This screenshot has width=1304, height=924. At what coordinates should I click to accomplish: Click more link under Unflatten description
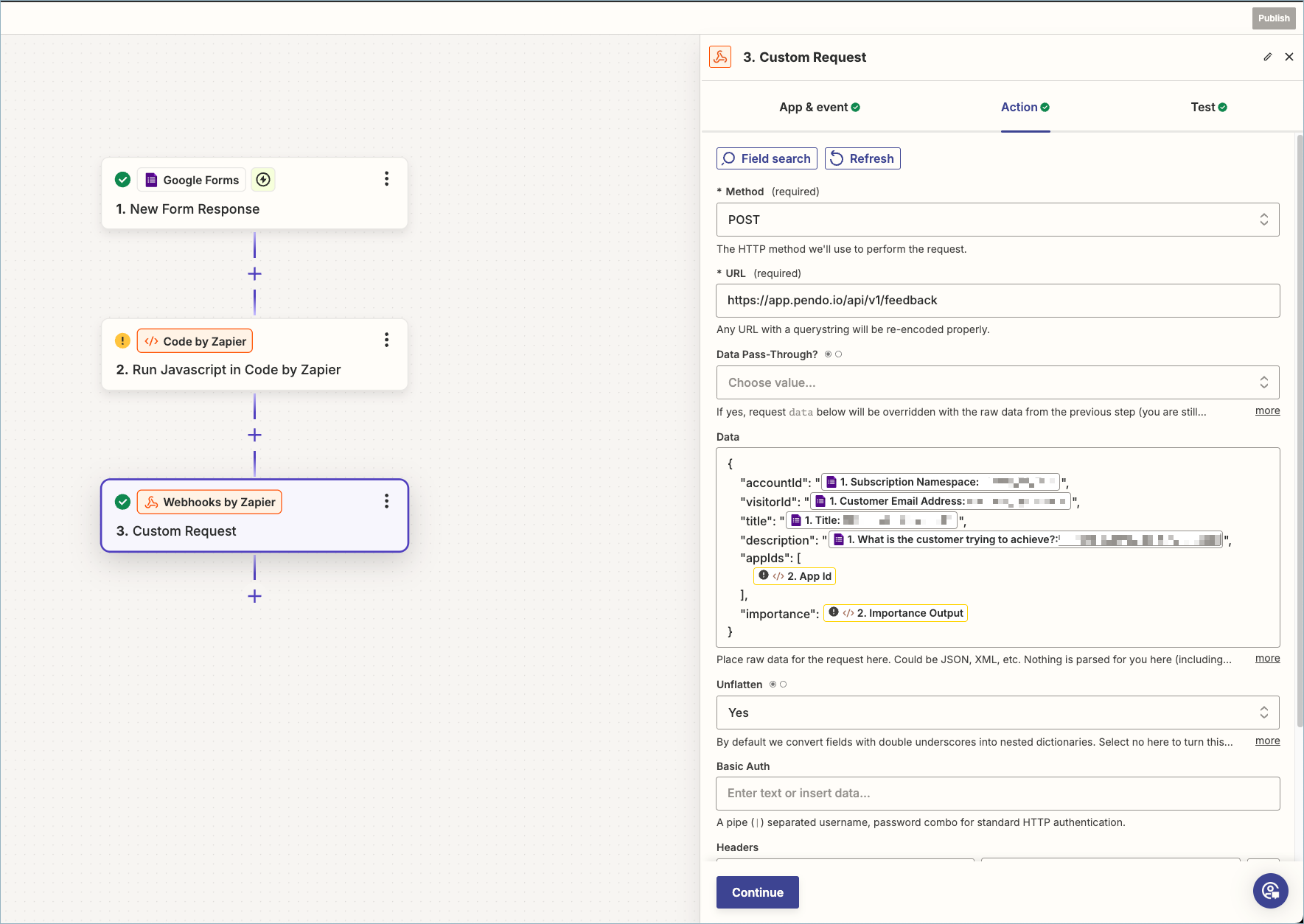pos(1268,741)
